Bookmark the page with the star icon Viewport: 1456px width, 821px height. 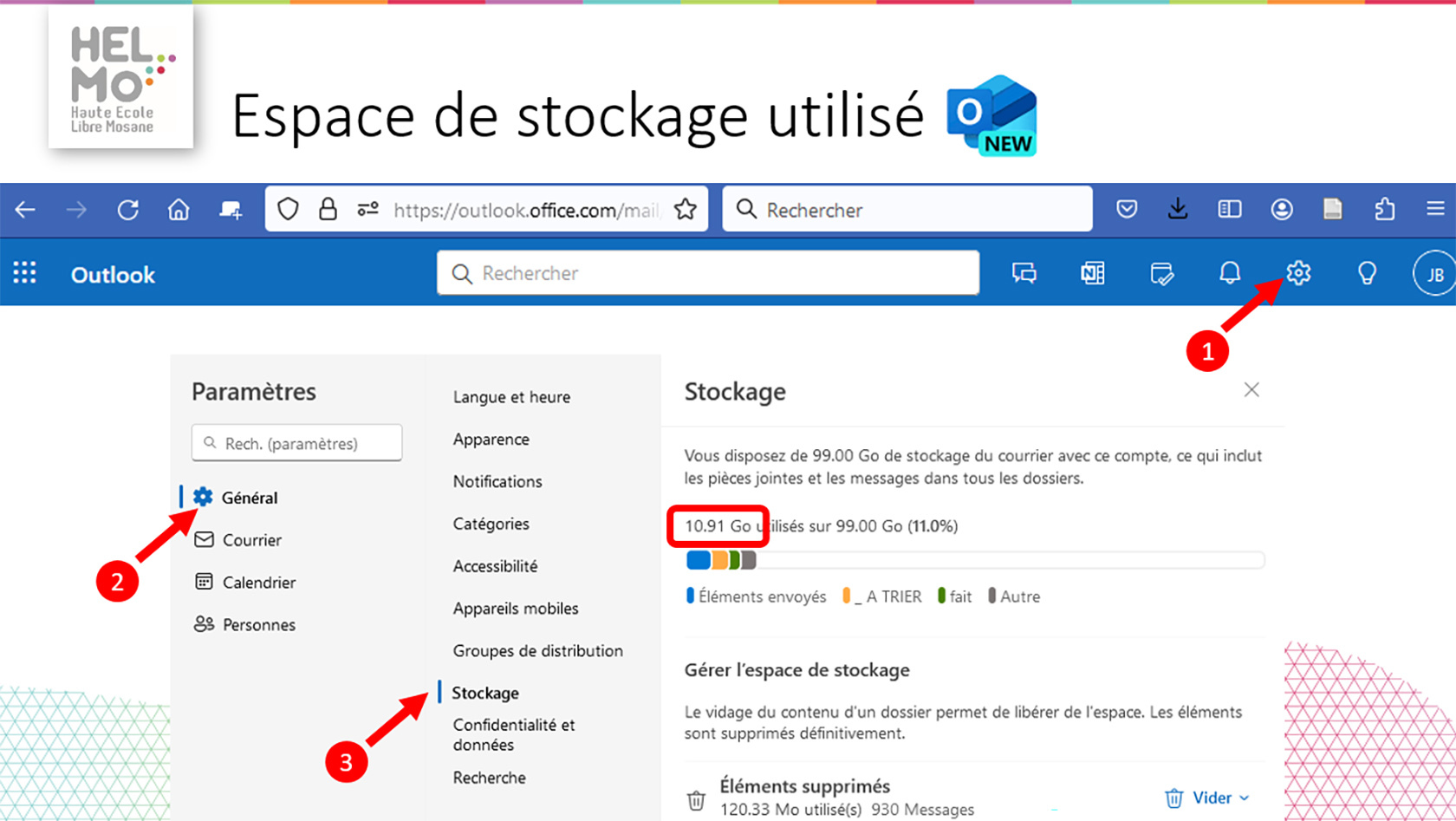(686, 210)
